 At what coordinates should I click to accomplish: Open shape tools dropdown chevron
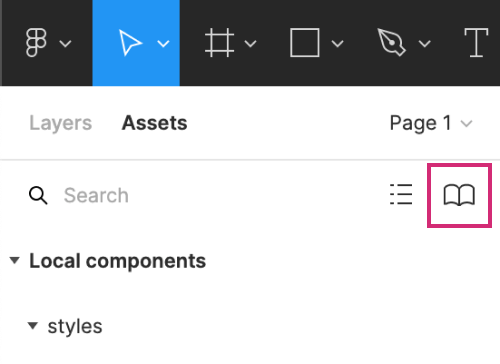(338, 44)
